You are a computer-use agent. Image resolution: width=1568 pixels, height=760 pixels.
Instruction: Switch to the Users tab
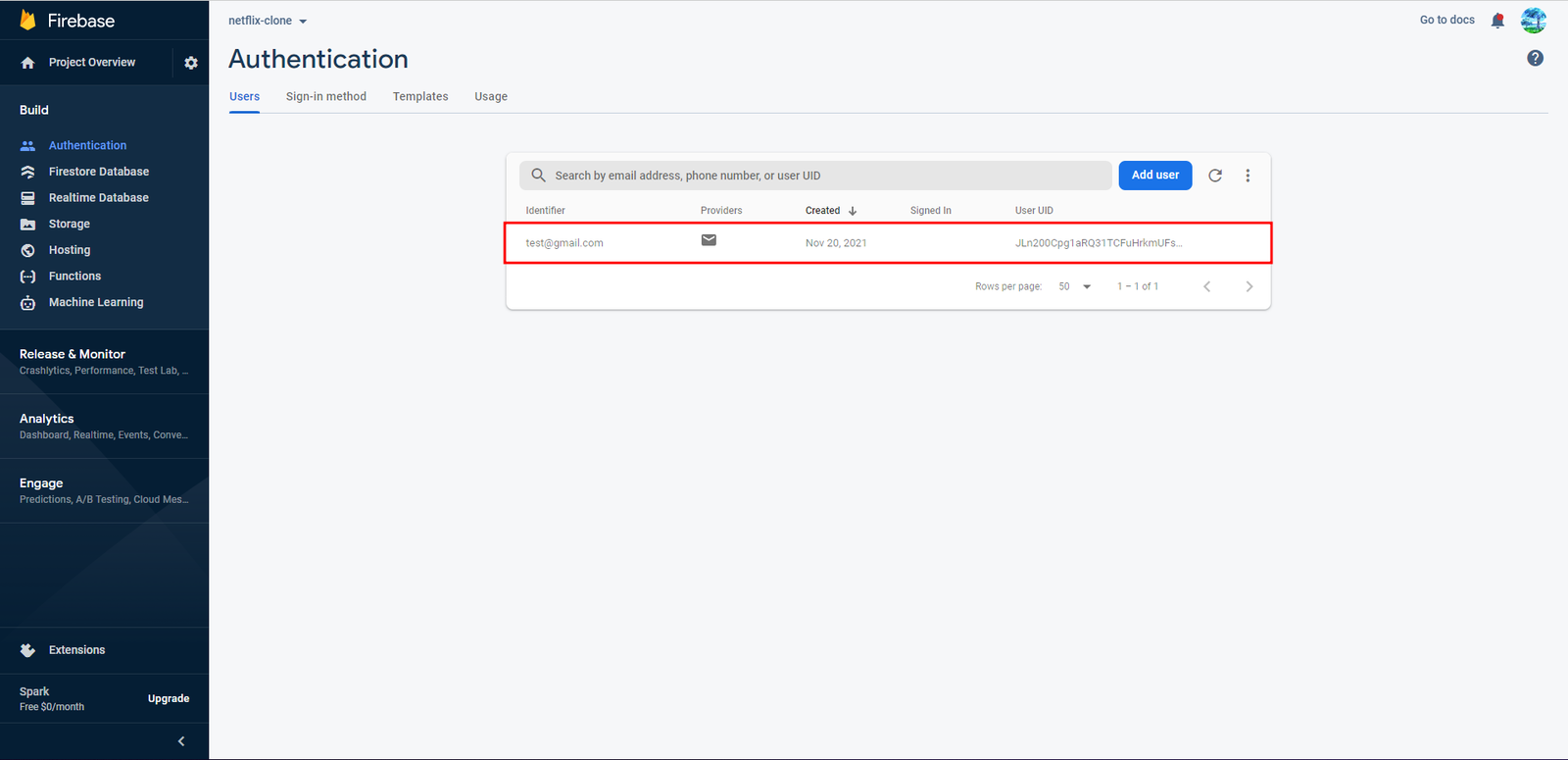(x=244, y=97)
